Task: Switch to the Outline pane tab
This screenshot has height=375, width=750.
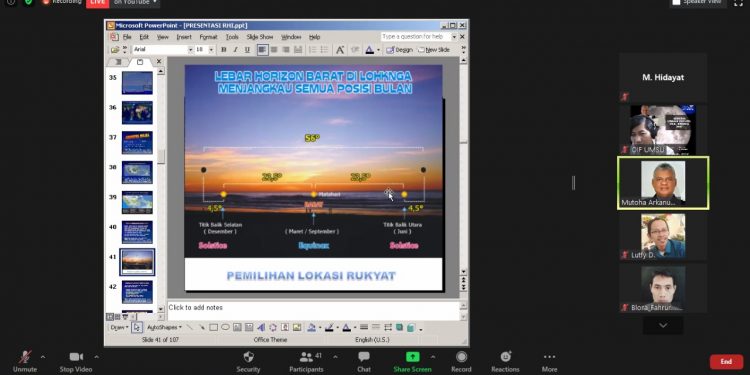Action: [118, 62]
